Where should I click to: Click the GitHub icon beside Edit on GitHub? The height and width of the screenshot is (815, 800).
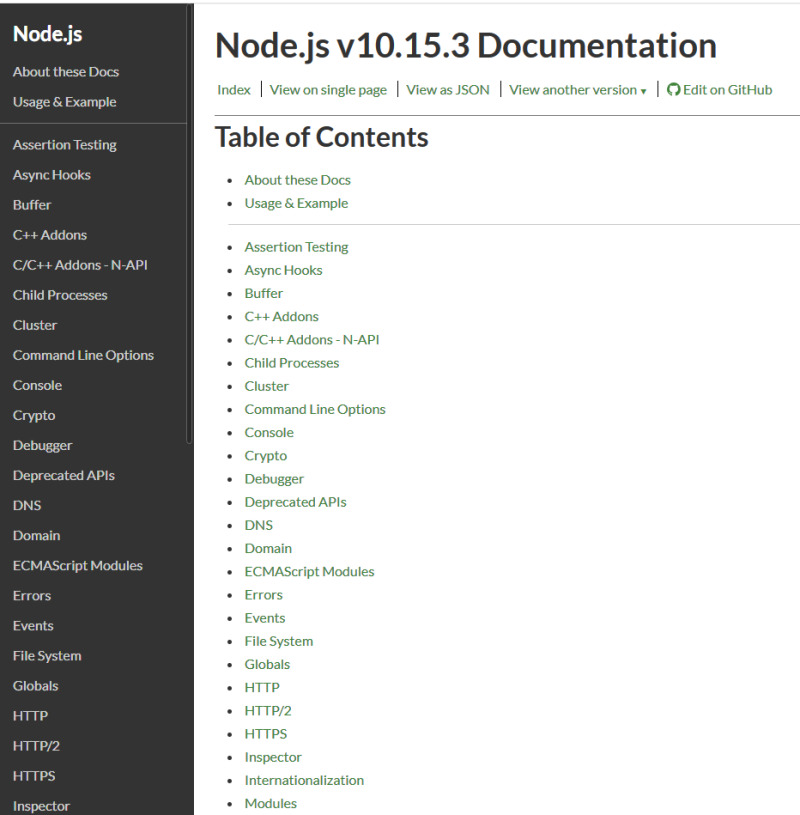coord(673,90)
